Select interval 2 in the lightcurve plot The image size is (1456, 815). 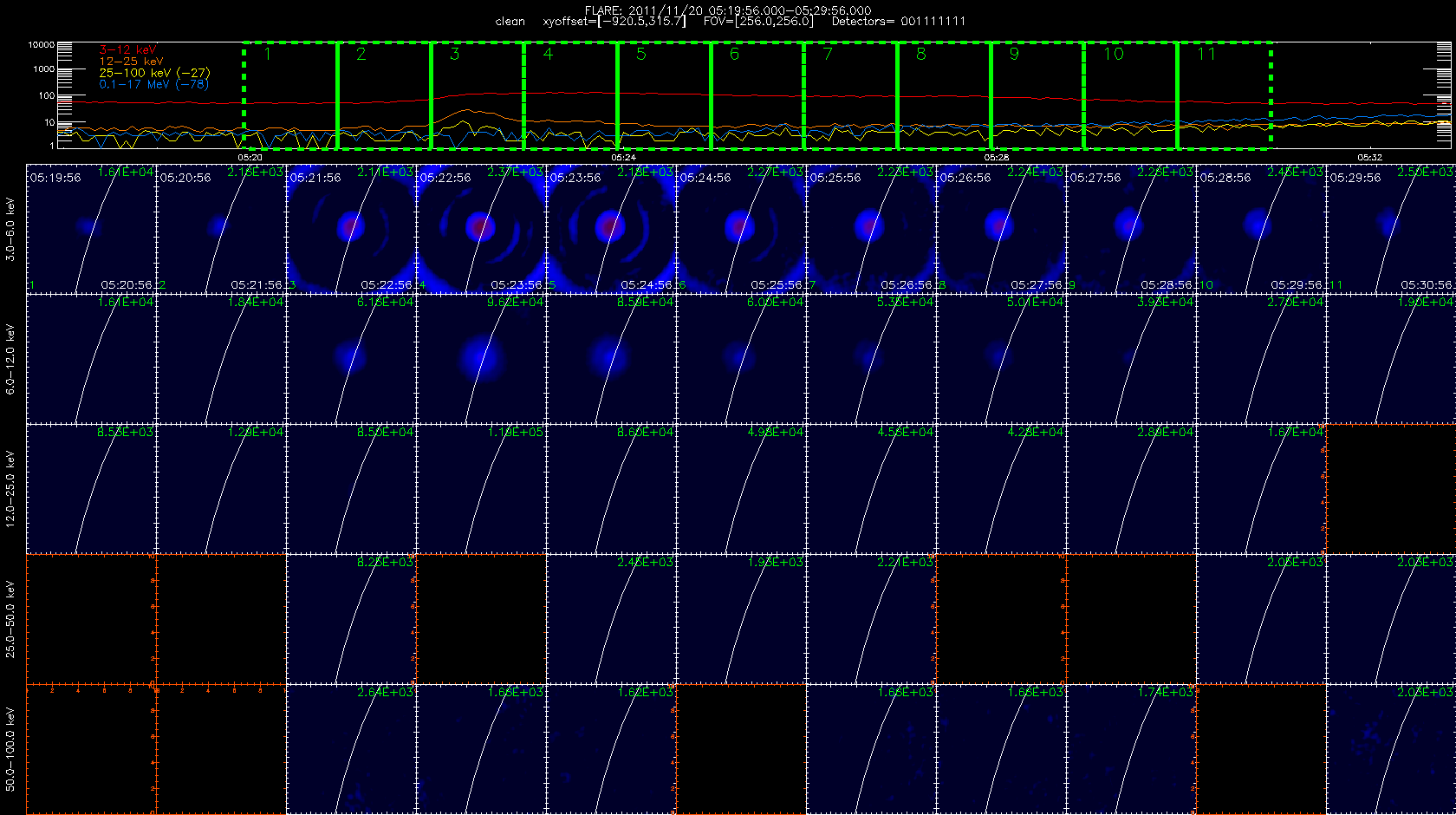[x=384, y=95]
